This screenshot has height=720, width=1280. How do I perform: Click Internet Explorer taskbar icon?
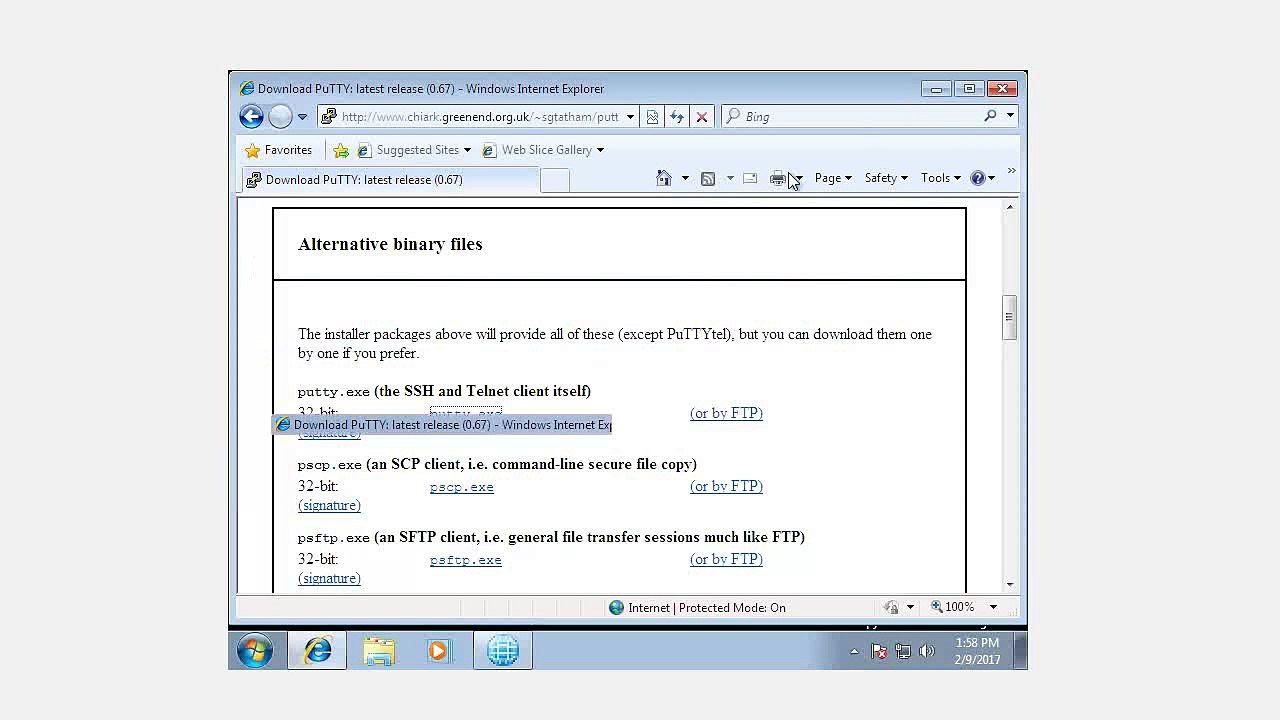(x=318, y=651)
